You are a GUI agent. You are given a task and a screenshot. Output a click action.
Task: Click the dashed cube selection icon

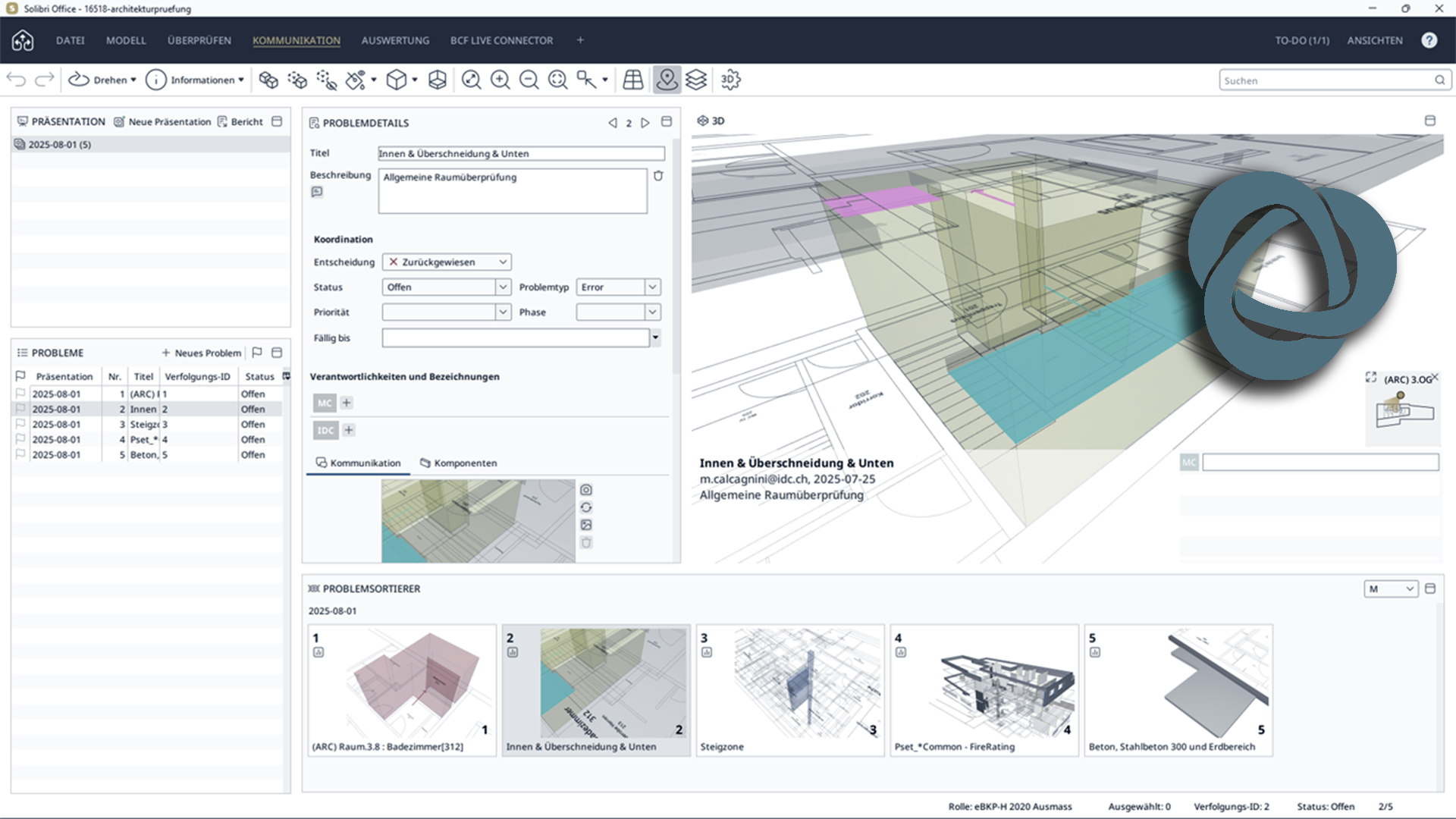[297, 80]
